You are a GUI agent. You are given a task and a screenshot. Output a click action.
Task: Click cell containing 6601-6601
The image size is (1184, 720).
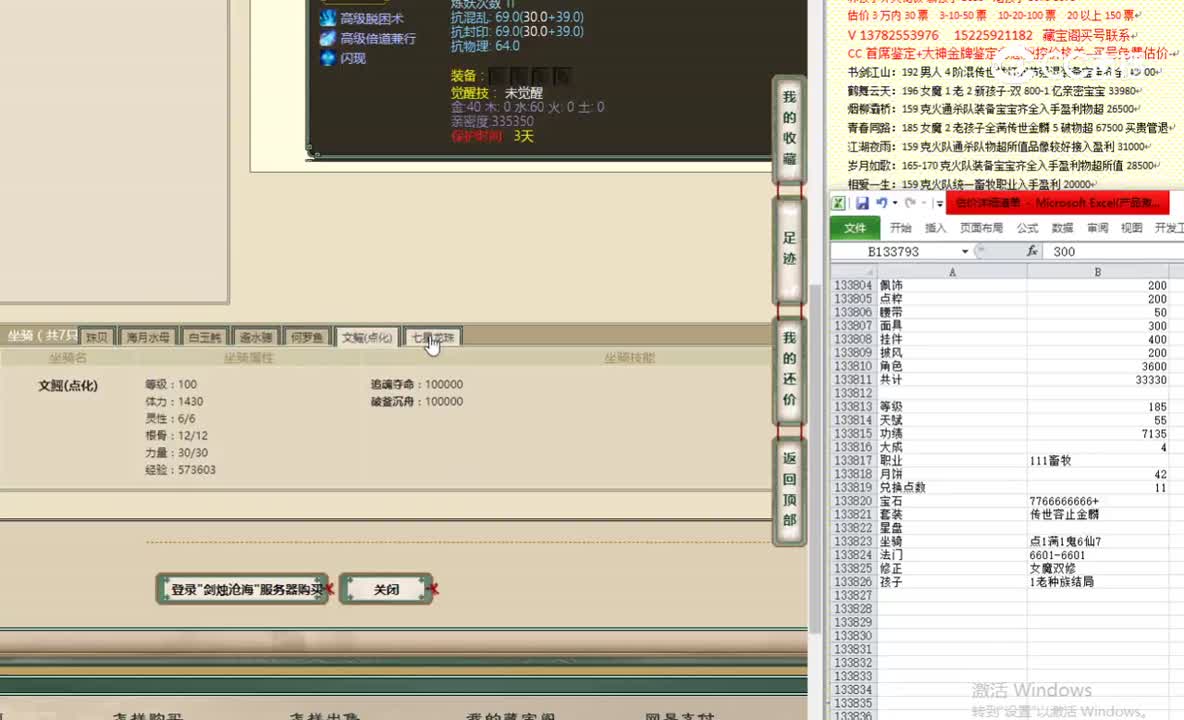pos(1097,555)
